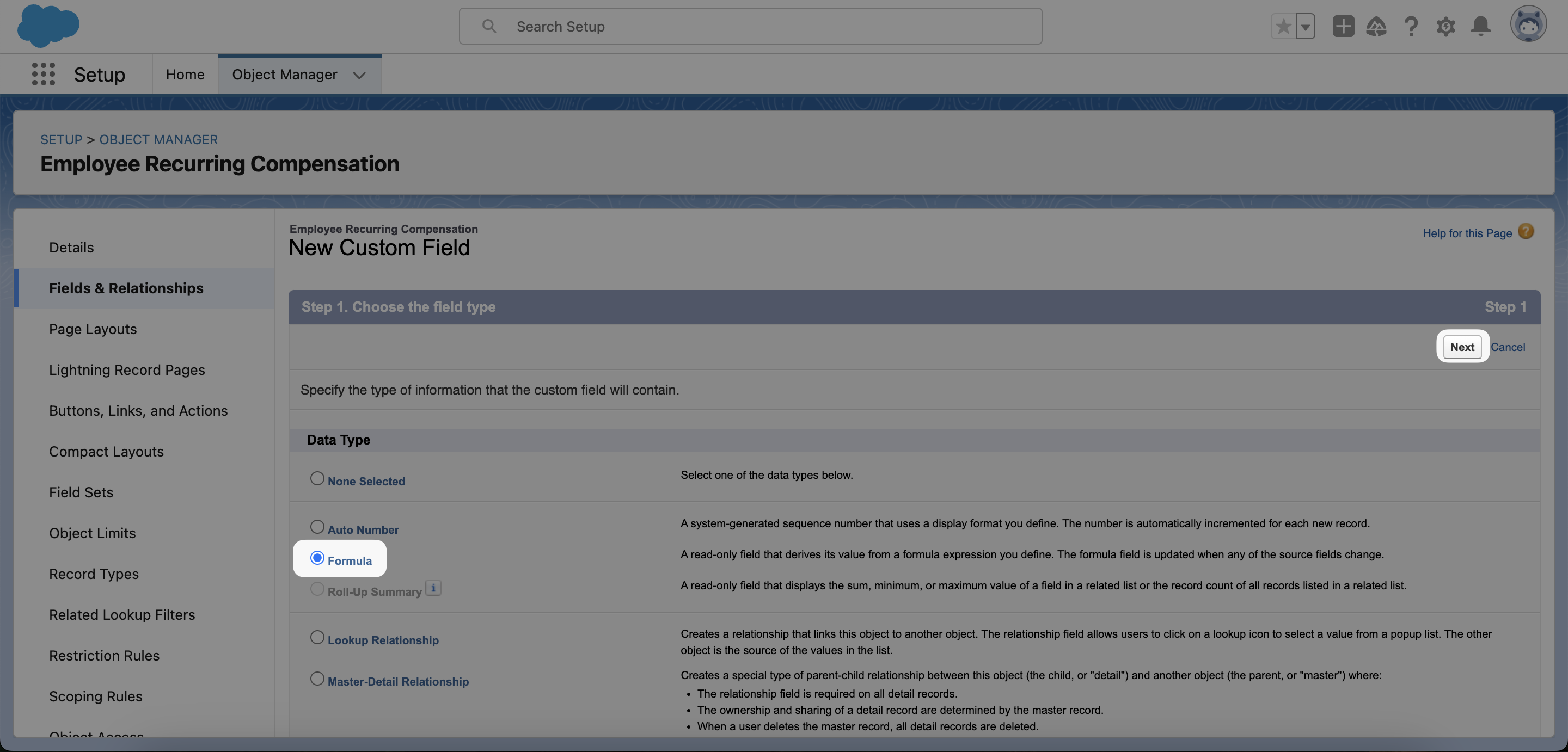1568x752 pixels.
Task: Open the Setup gear icon
Action: tap(1445, 26)
